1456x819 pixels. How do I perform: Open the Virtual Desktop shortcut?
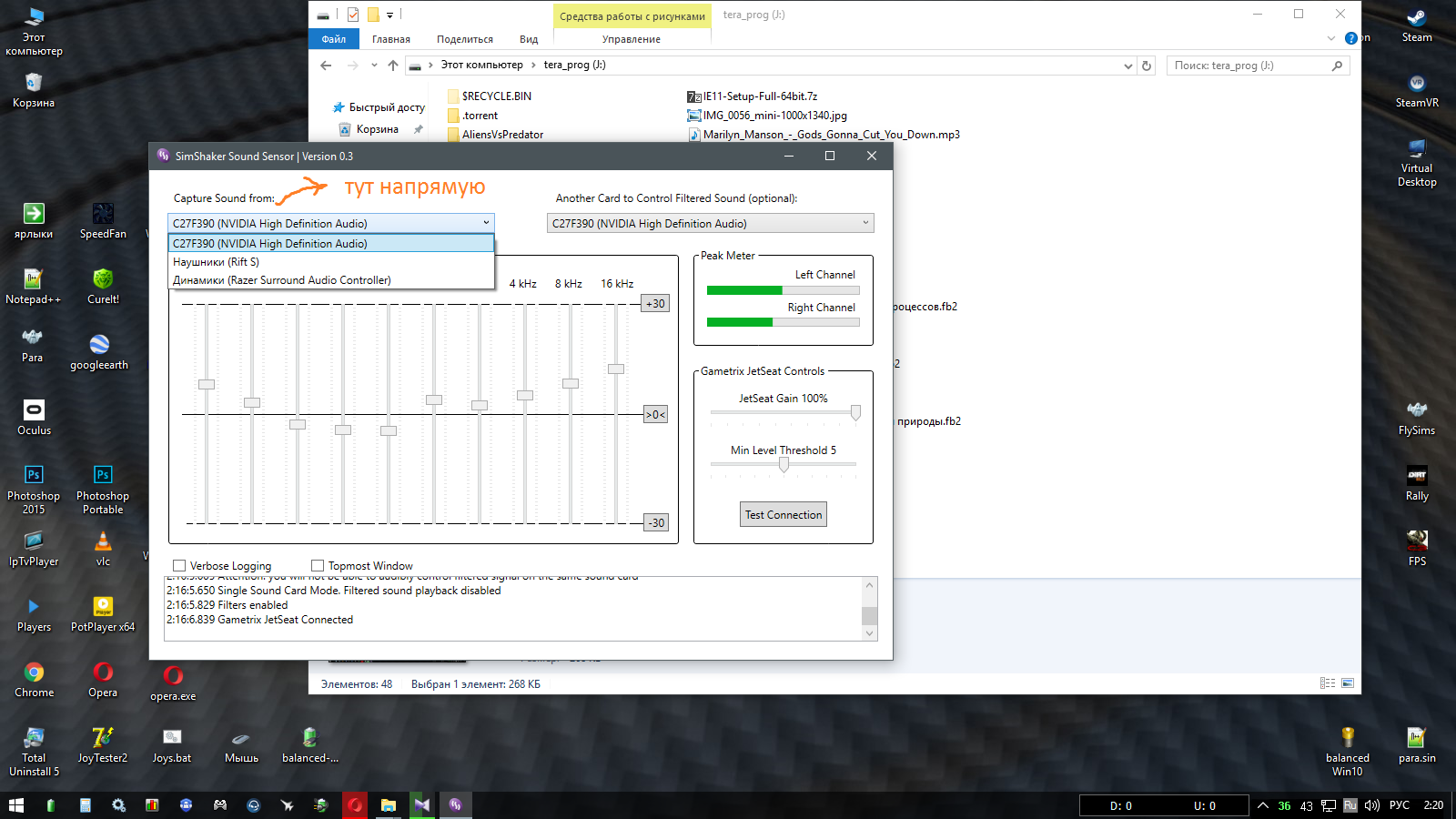1417,162
